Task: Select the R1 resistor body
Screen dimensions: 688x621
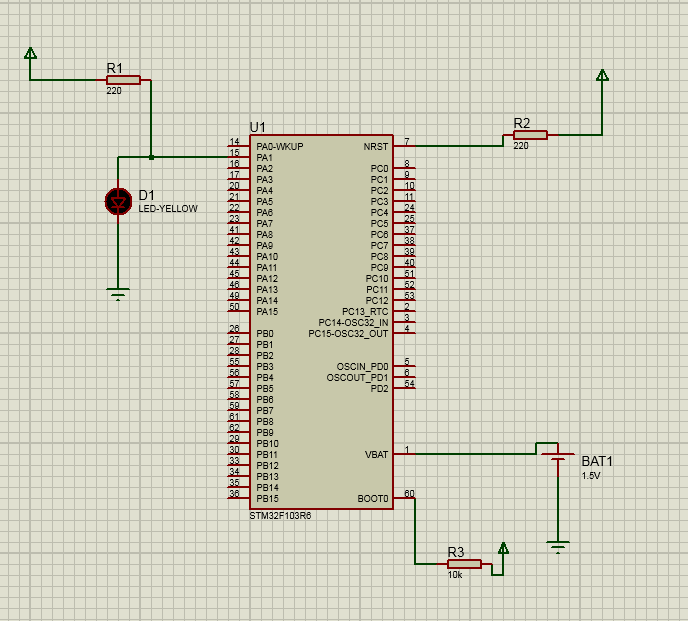Action: point(123,80)
